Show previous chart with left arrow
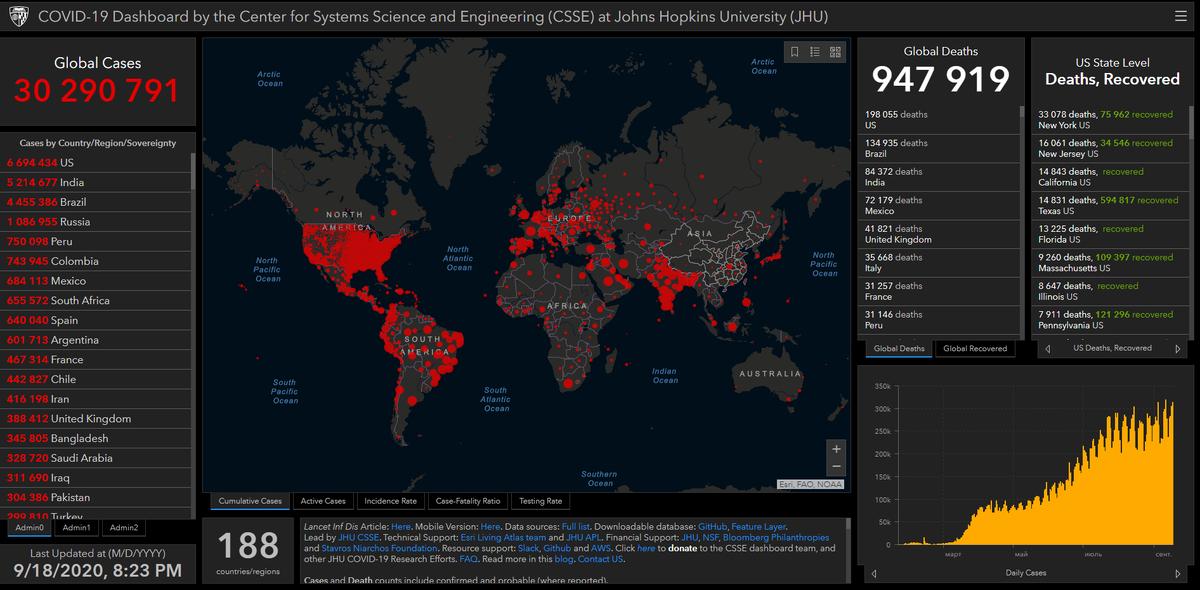 pos(875,573)
